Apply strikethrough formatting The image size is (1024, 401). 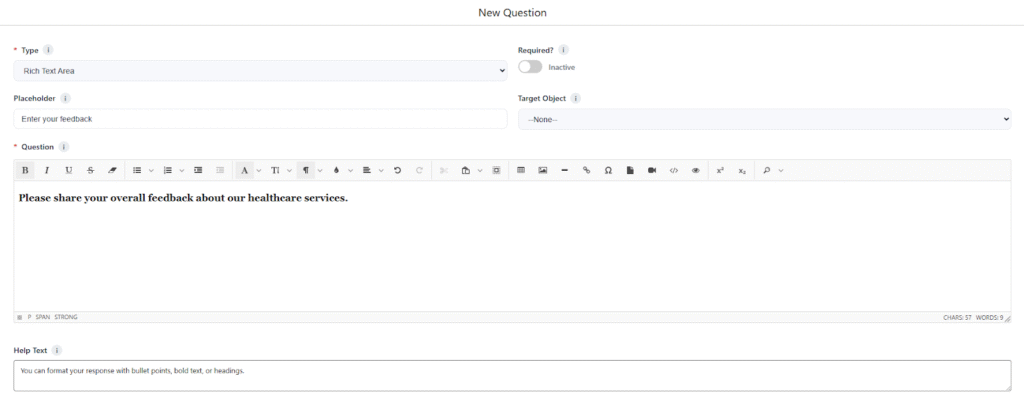point(91,171)
